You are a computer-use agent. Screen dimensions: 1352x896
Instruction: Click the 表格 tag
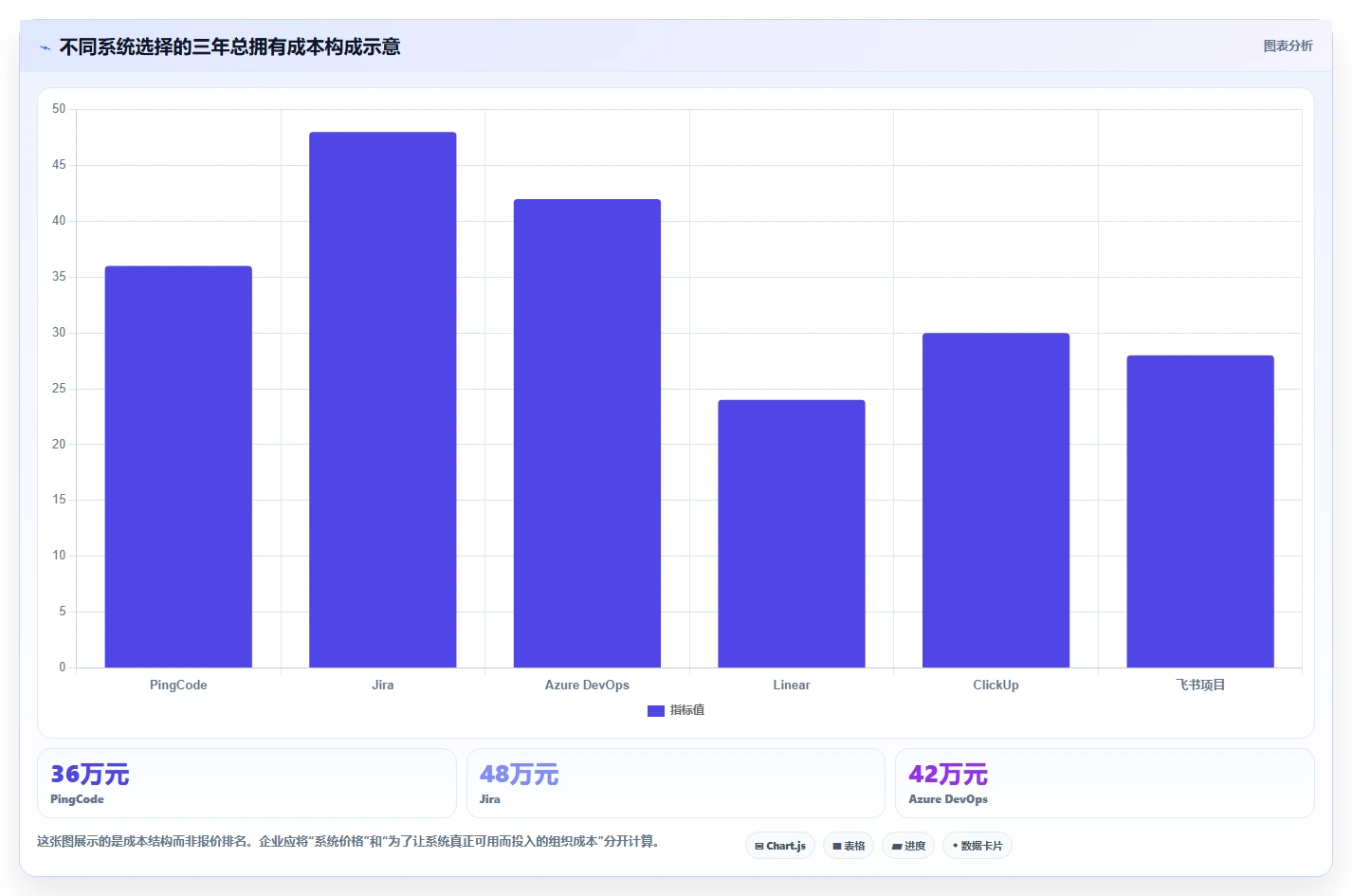(849, 846)
